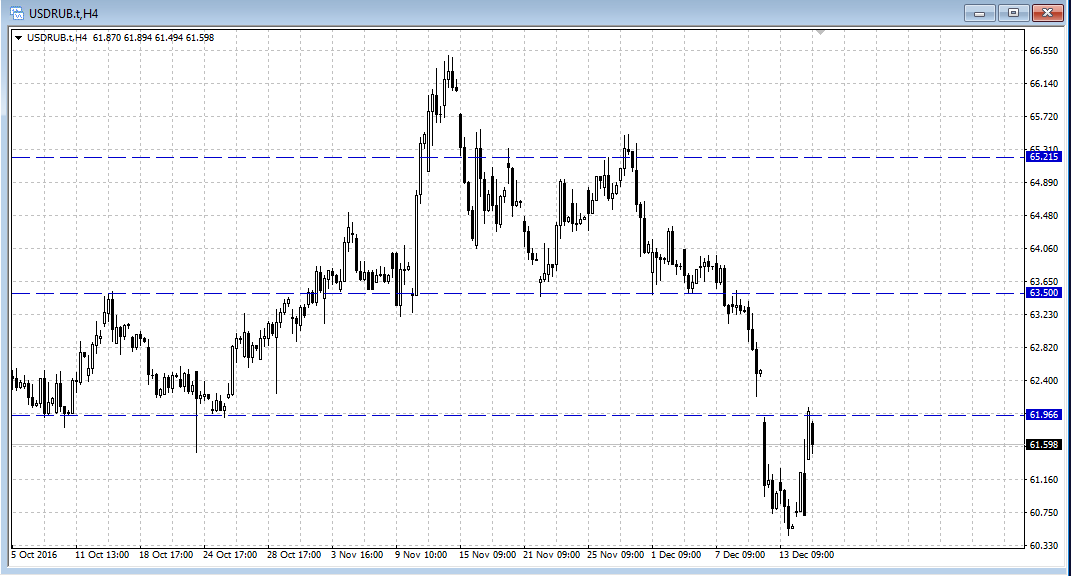Minimize the USDRUB.t,H4 chart window

coord(979,12)
